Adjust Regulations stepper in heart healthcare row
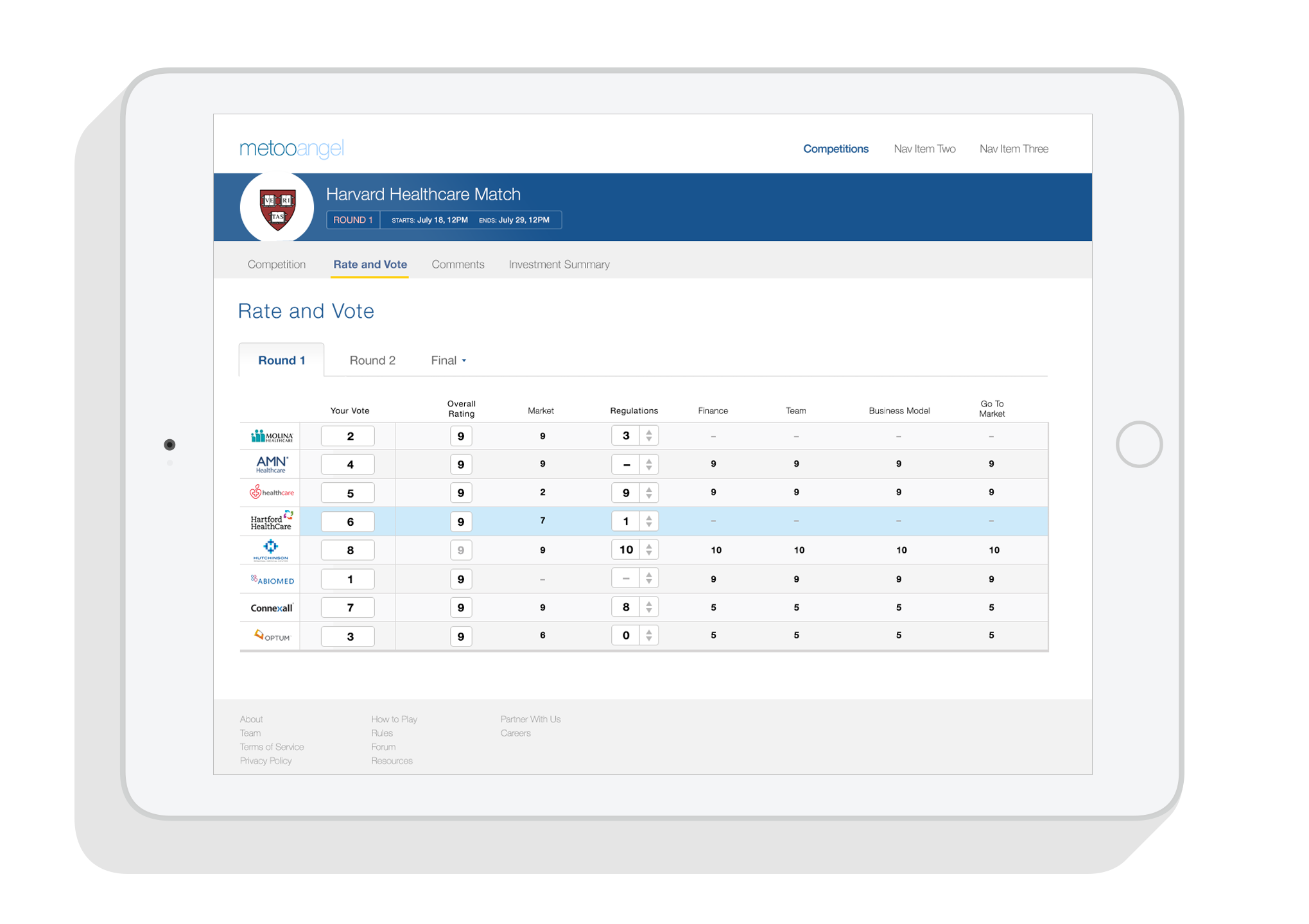 tap(649, 493)
